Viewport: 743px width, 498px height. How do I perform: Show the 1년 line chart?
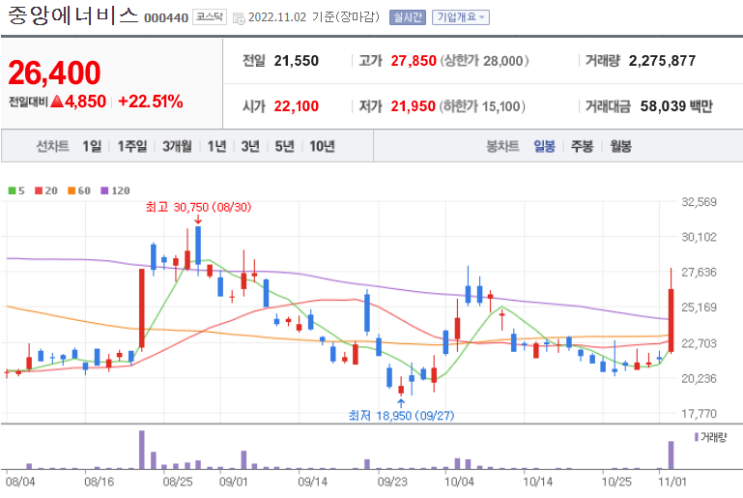[x=217, y=146]
